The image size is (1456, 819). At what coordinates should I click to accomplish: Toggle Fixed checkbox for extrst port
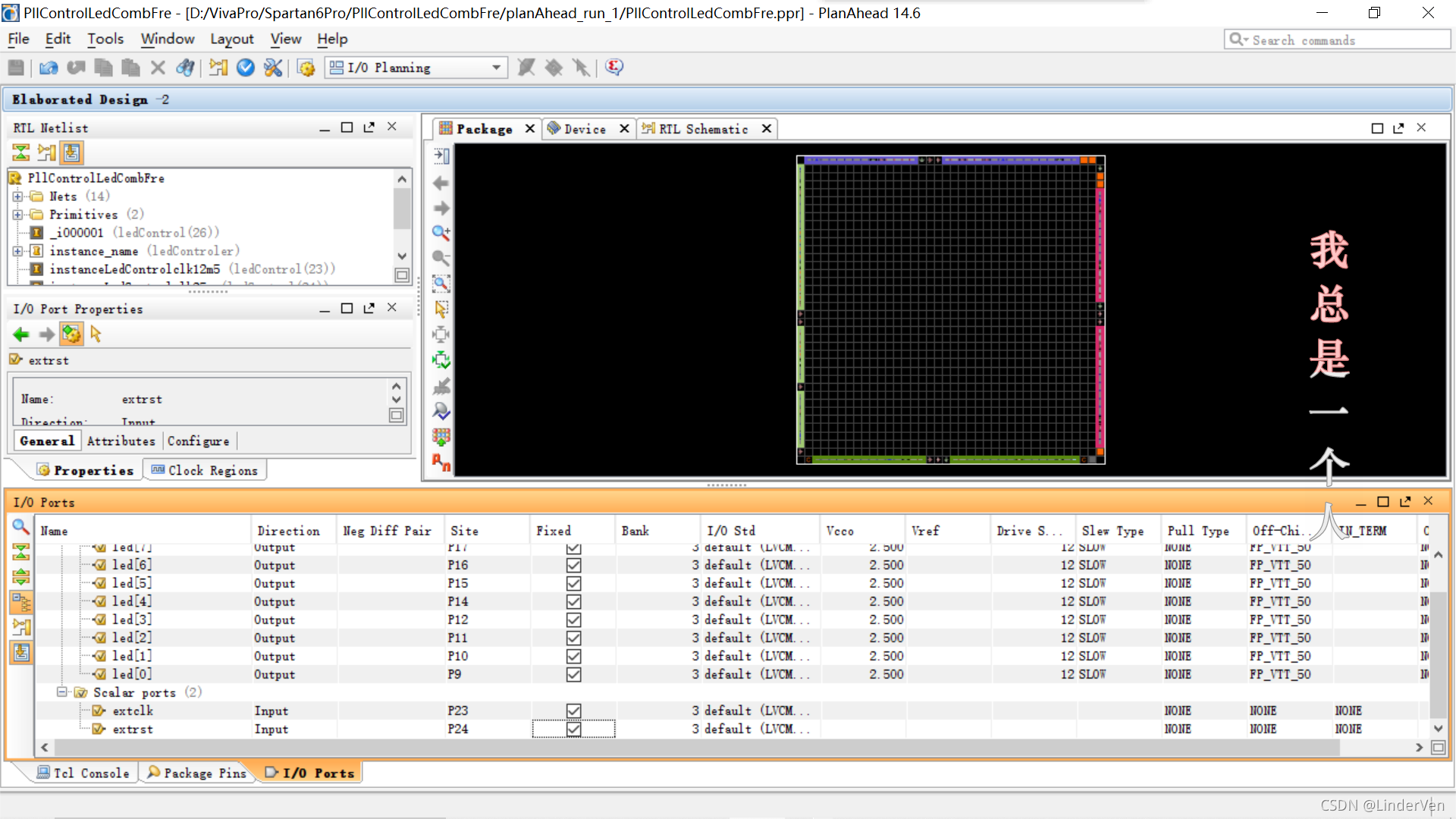click(x=574, y=729)
